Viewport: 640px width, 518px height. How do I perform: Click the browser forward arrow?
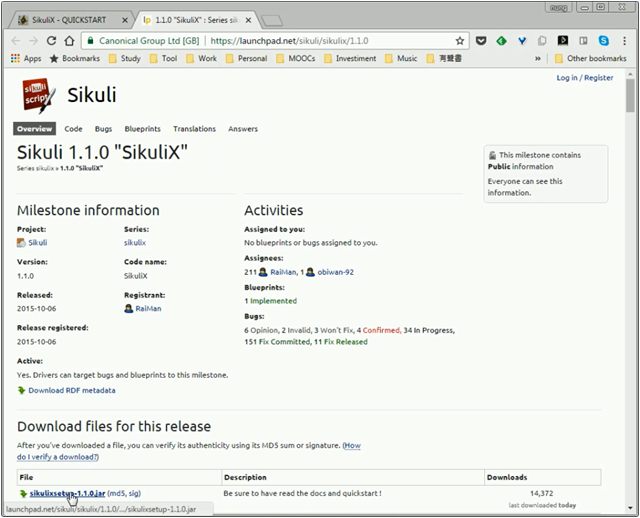point(33,41)
